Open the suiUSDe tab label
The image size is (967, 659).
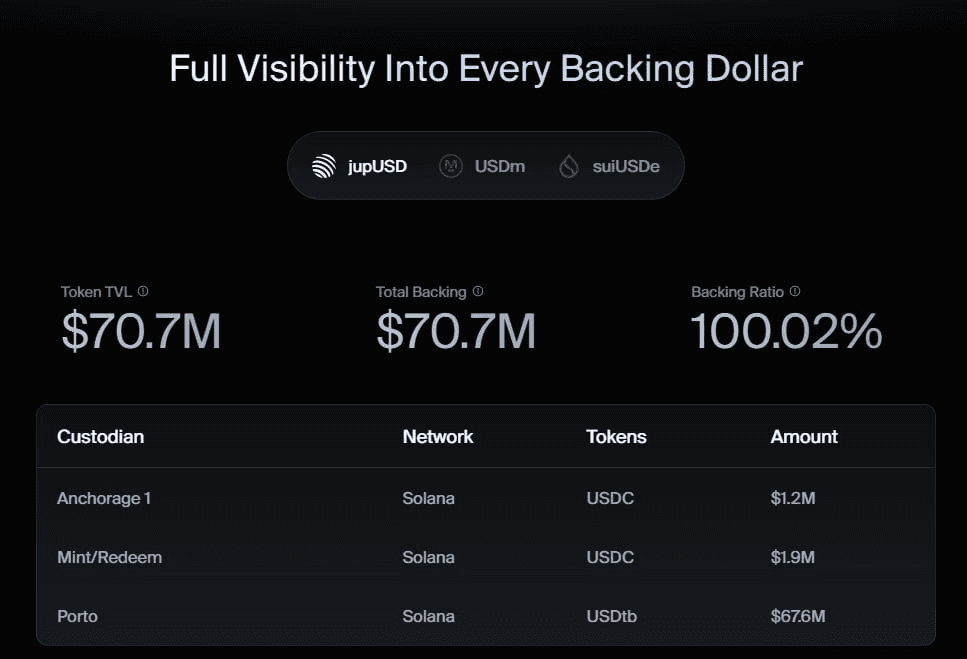(626, 166)
